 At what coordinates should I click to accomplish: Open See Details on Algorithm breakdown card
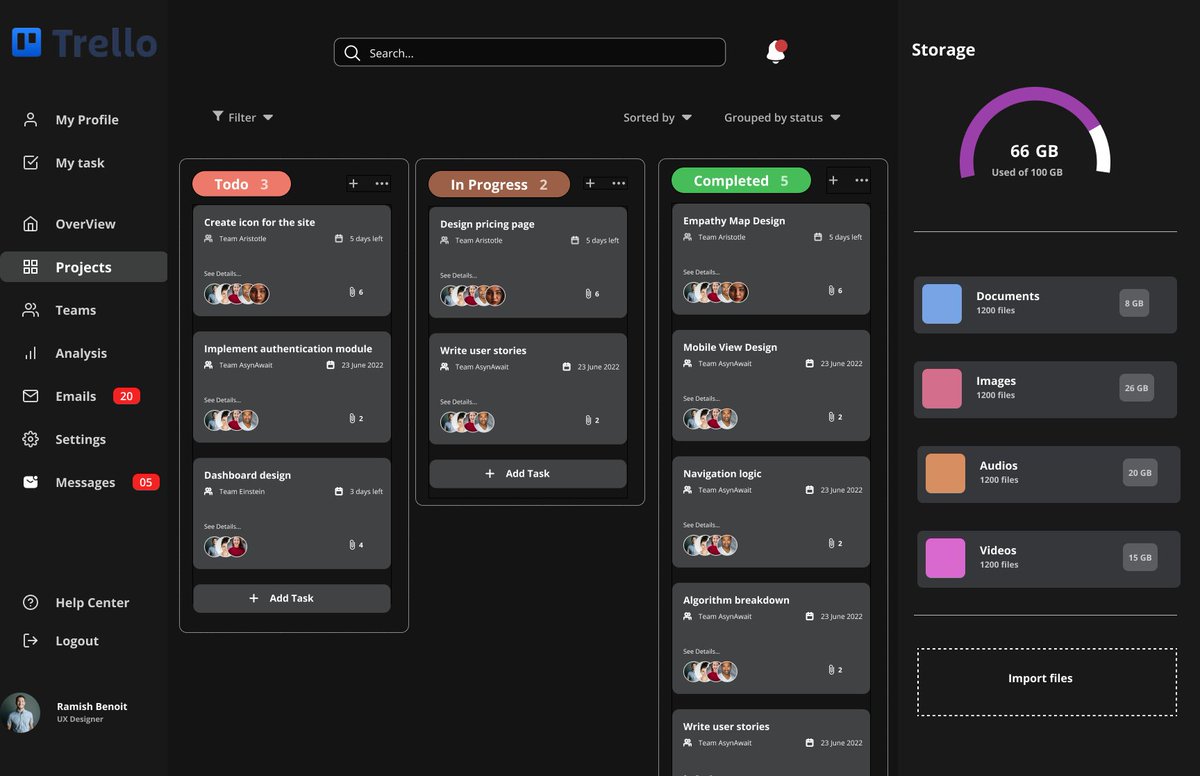tap(701, 651)
